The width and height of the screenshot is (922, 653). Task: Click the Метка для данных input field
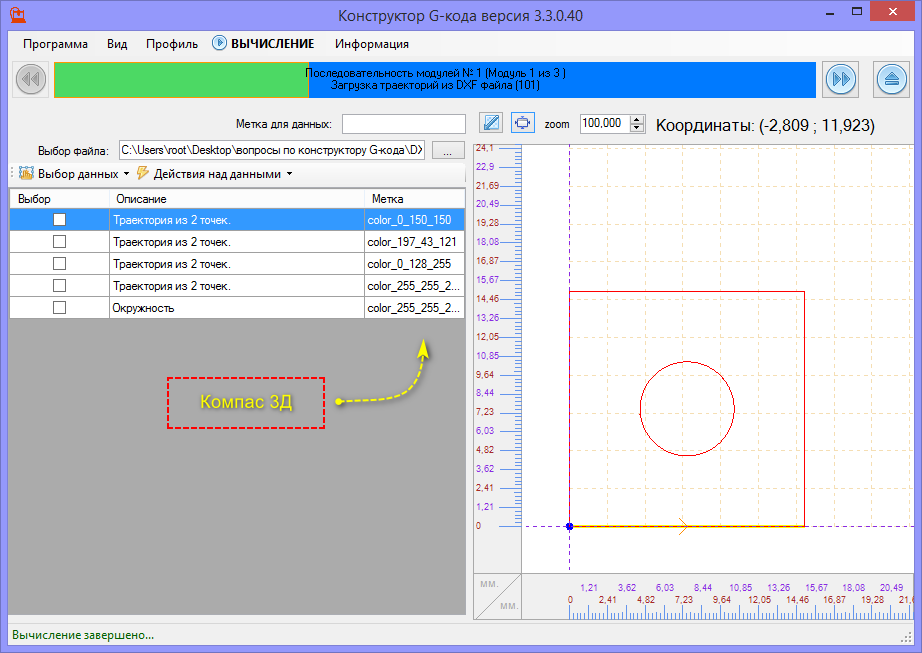(x=403, y=124)
